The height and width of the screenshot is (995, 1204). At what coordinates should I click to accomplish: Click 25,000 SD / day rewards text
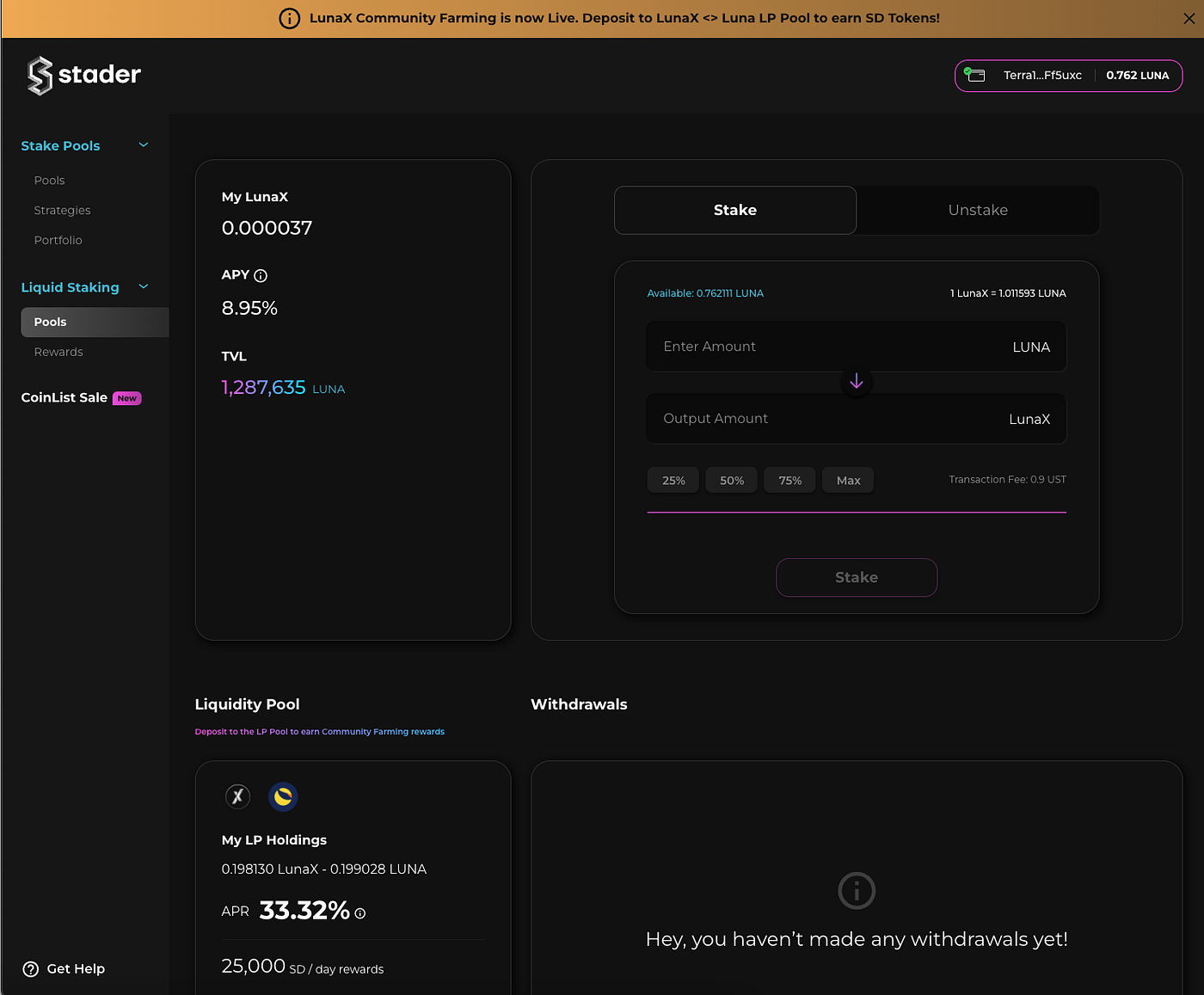point(303,967)
